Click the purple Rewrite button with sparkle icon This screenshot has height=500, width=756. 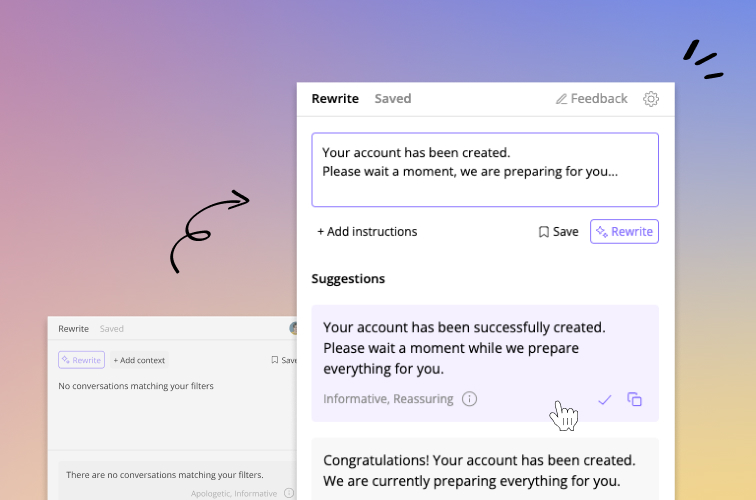pyautogui.click(x=624, y=231)
